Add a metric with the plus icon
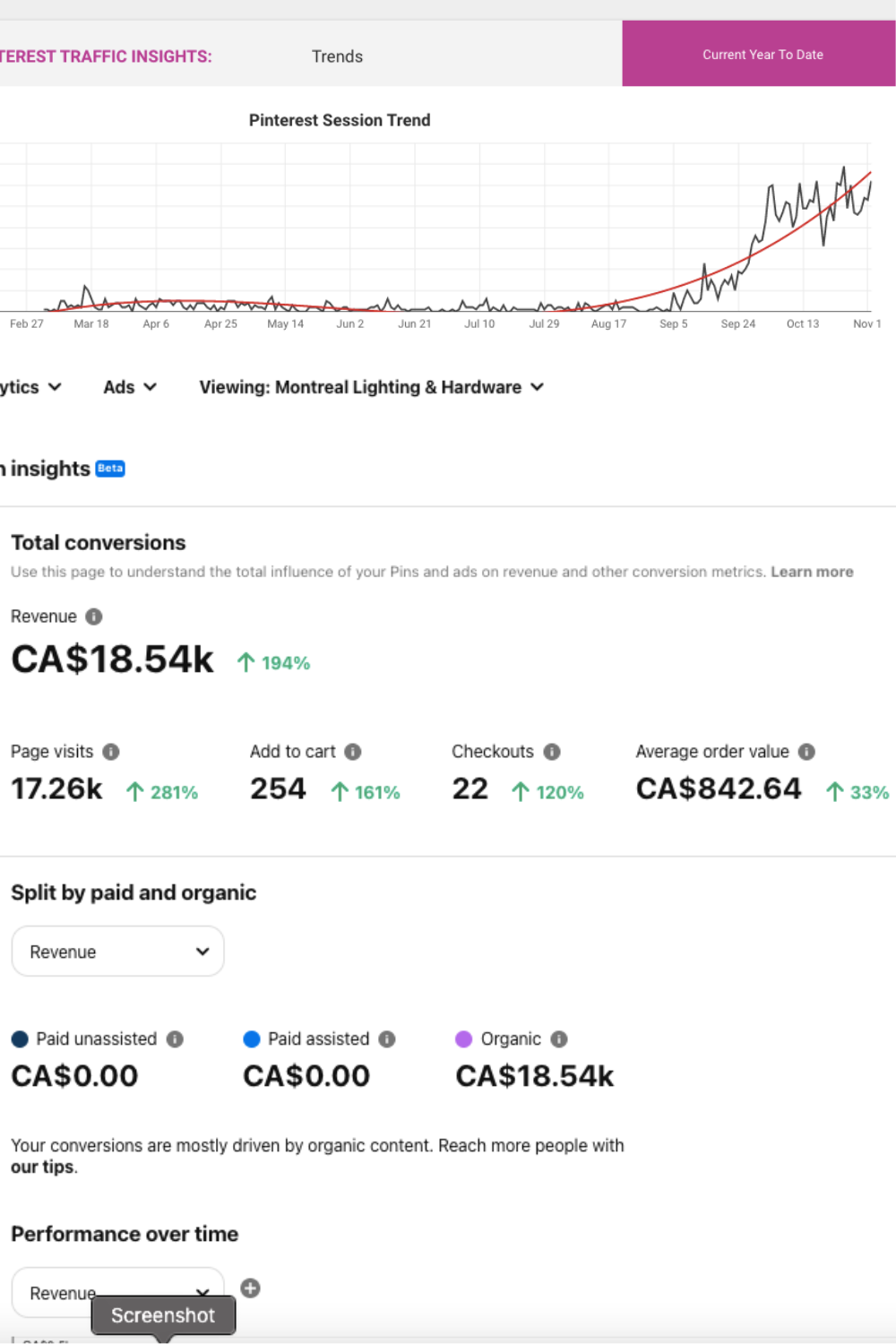The height and width of the screenshot is (1344, 896). point(251,1288)
